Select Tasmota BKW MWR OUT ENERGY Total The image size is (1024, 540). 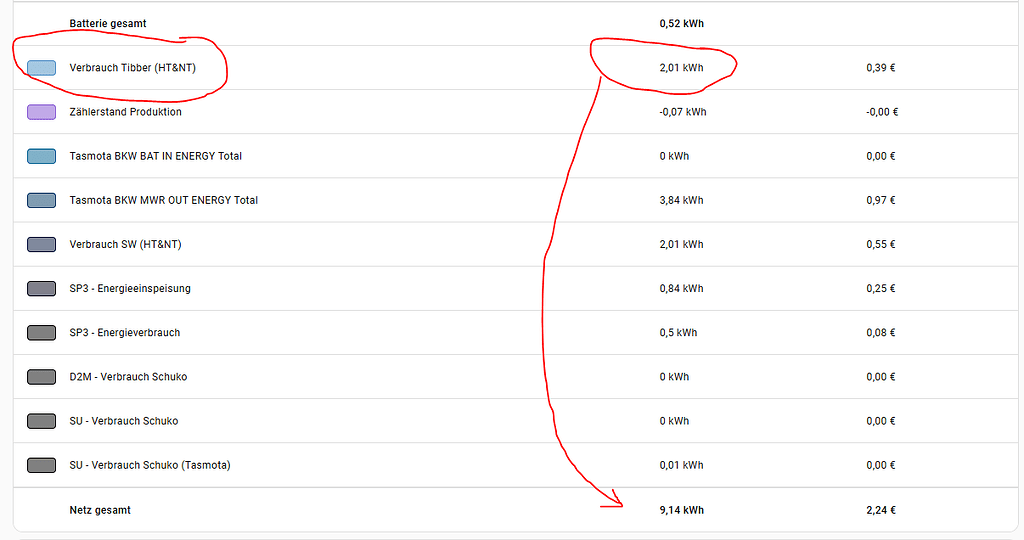coord(163,200)
